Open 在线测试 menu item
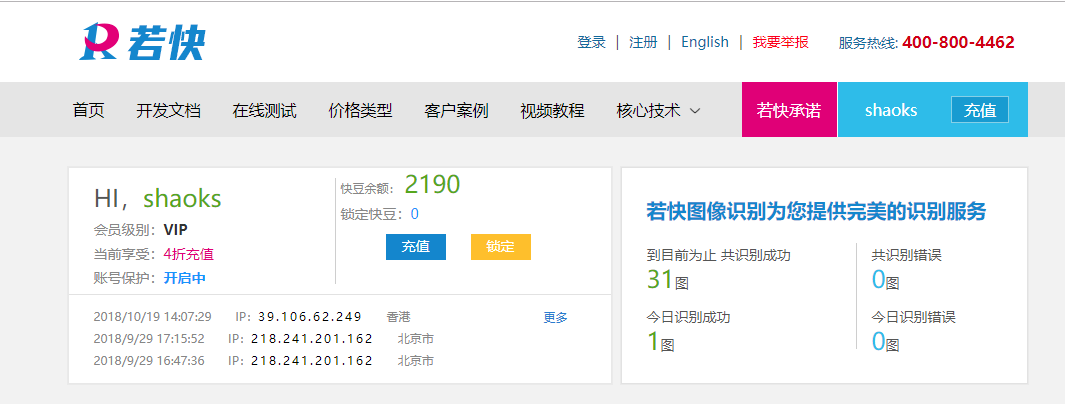This screenshot has width=1065, height=404. (264, 110)
